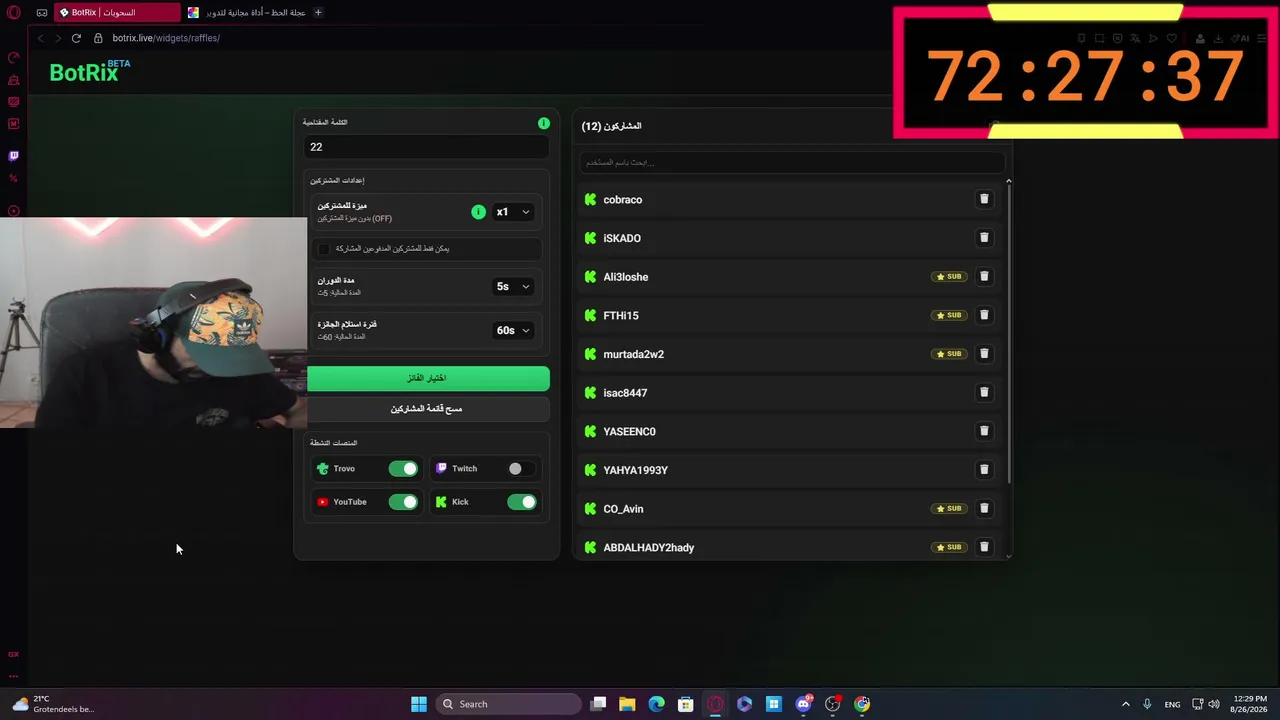Click the padlock site info icon
1280x720 pixels.
pyautogui.click(x=98, y=38)
